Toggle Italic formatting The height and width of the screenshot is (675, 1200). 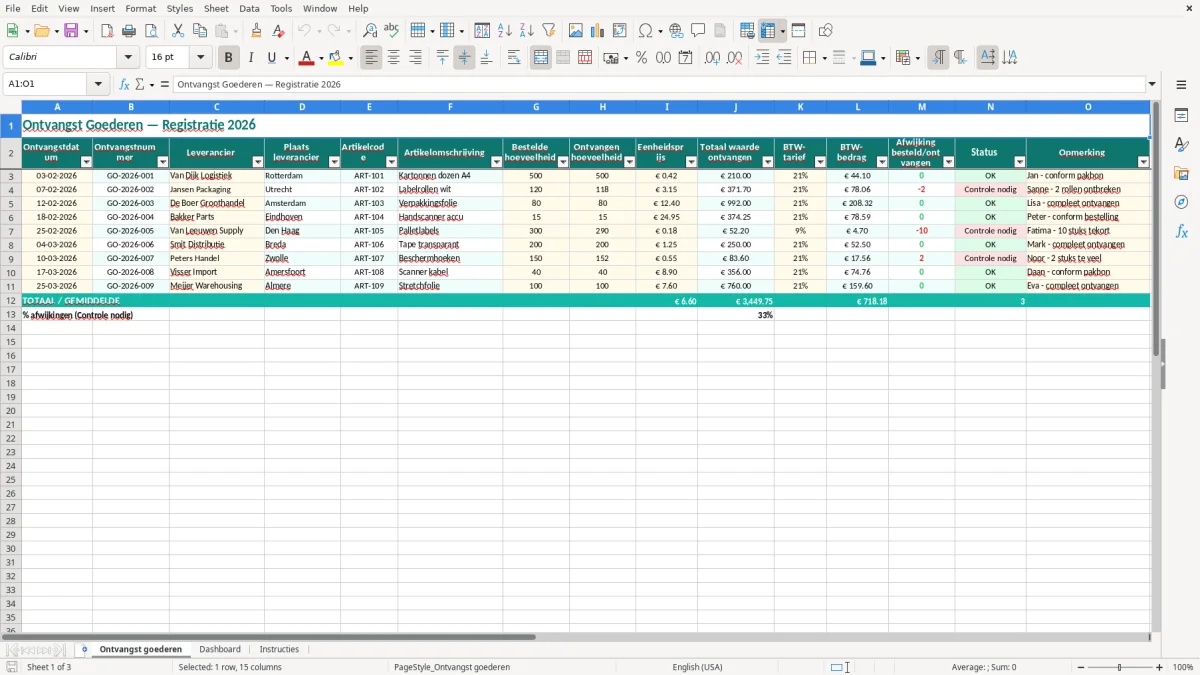pyautogui.click(x=251, y=58)
